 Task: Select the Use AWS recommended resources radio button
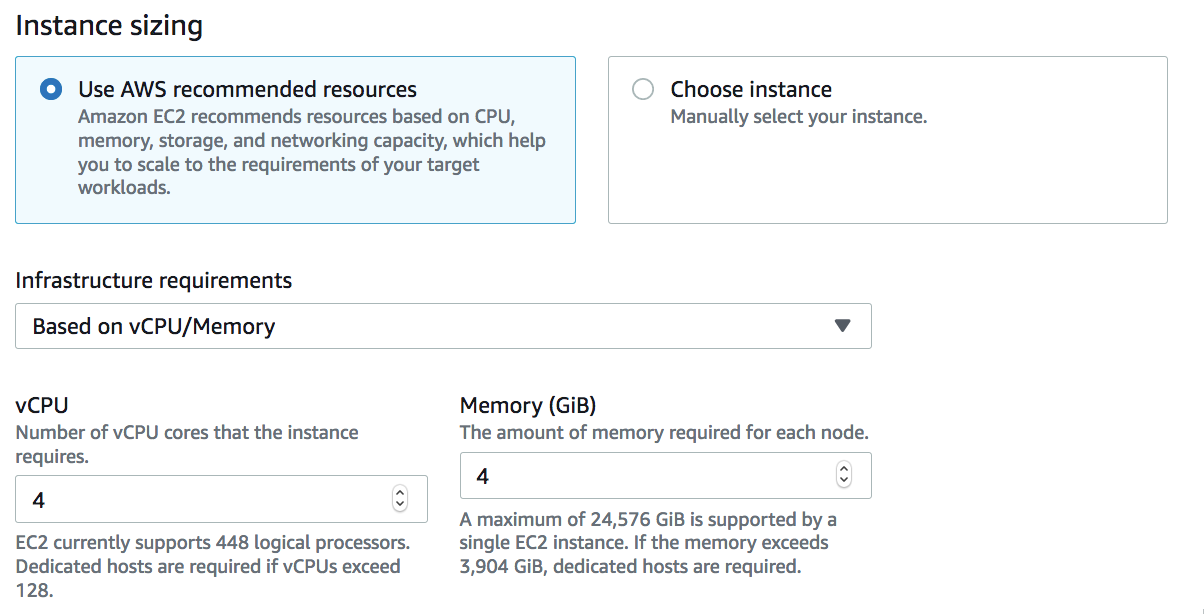coord(50,89)
